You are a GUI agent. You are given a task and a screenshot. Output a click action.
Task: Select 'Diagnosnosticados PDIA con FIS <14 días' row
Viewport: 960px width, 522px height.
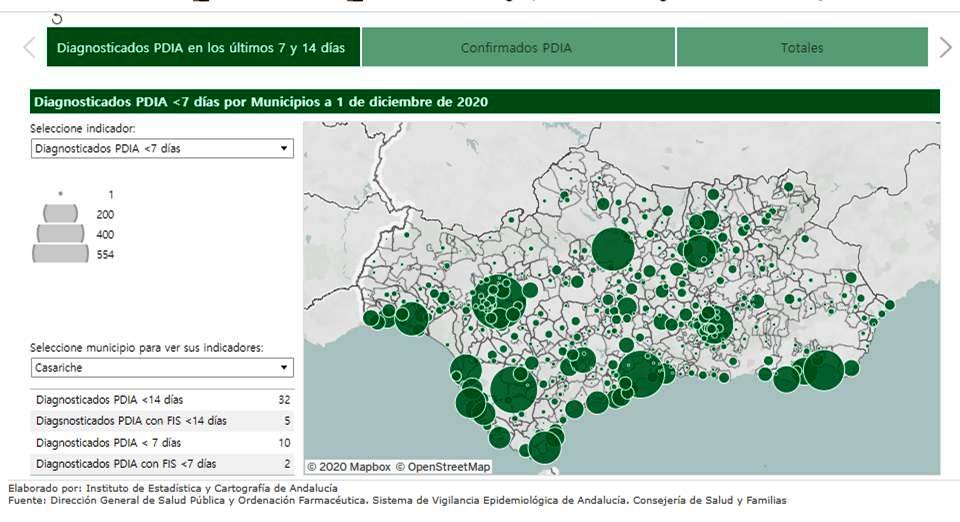tap(161, 421)
